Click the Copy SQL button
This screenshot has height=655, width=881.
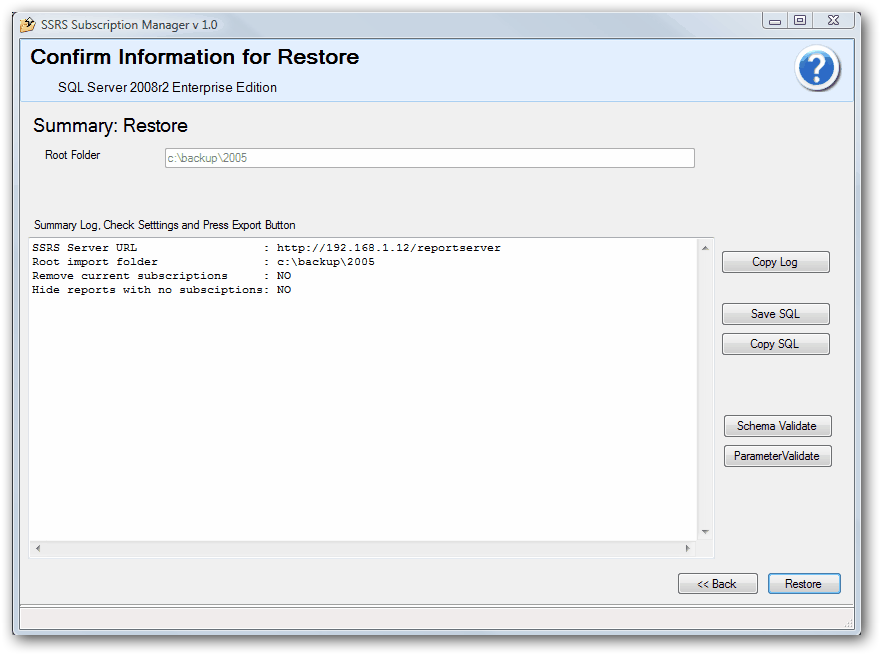[775, 344]
